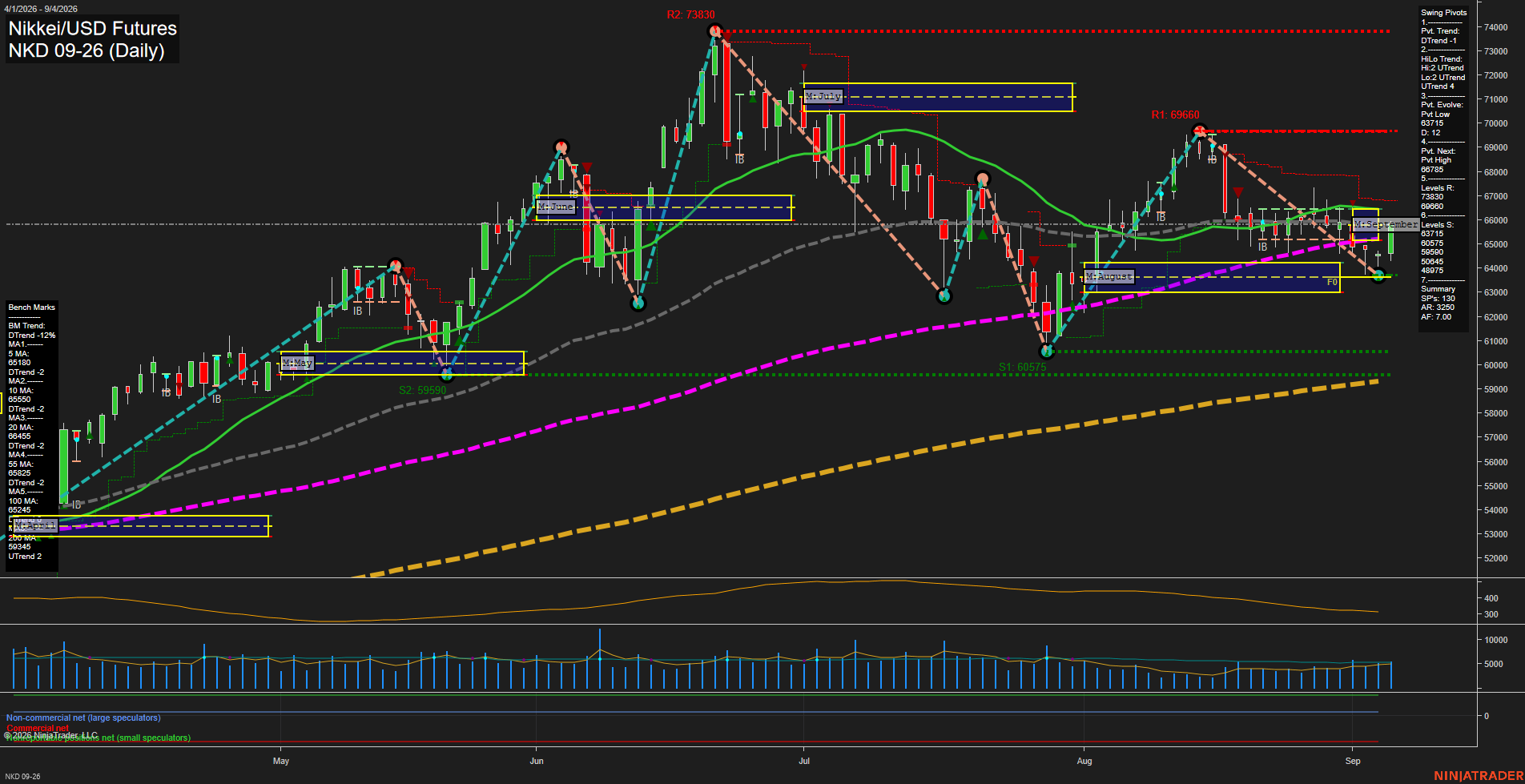Image resolution: width=1525 pixels, height=784 pixels.
Task: Click the Nikkei/USD Futures chart title
Action: click(92, 28)
